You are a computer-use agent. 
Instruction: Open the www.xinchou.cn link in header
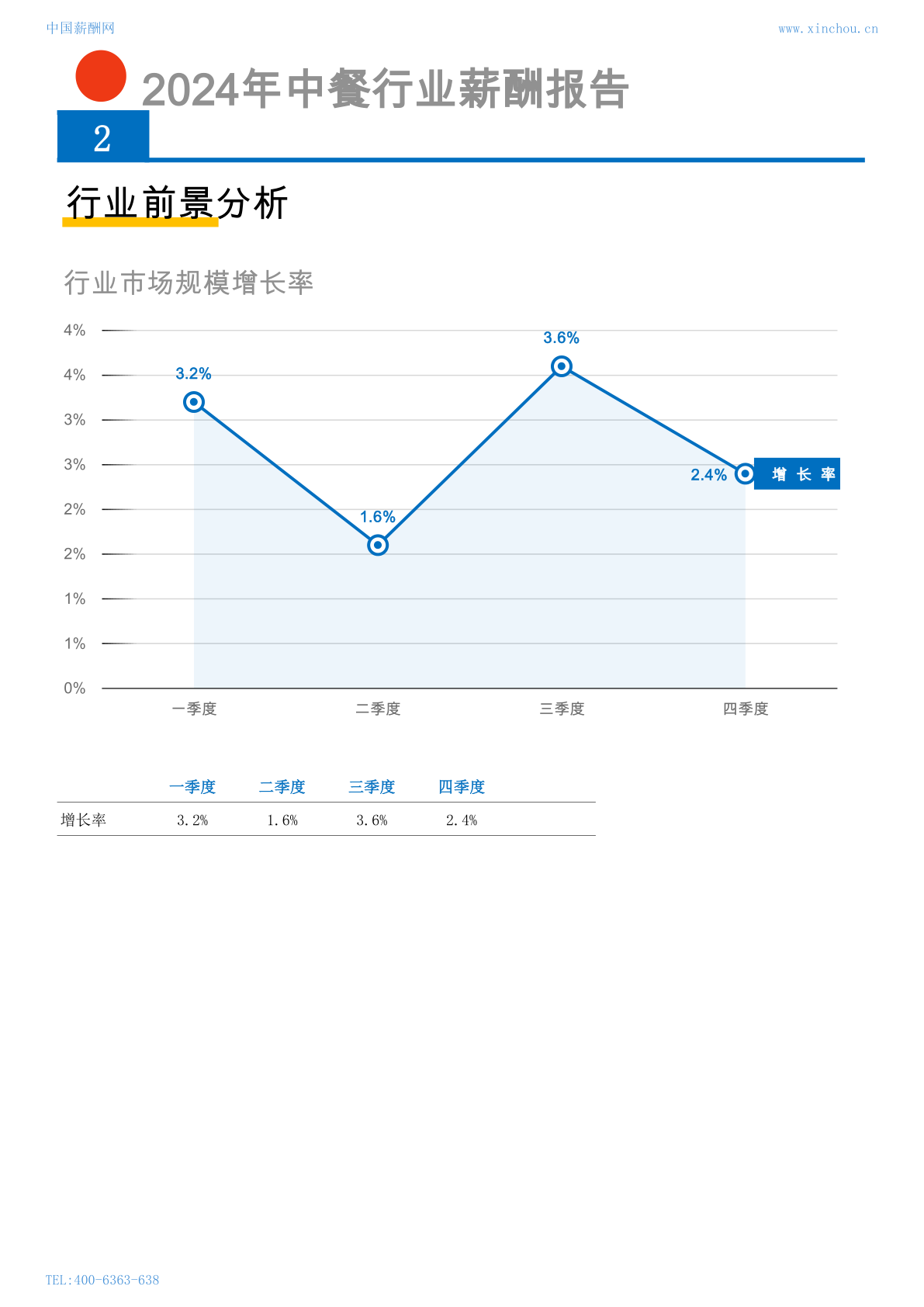pyautogui.click(x=829, y=29)
